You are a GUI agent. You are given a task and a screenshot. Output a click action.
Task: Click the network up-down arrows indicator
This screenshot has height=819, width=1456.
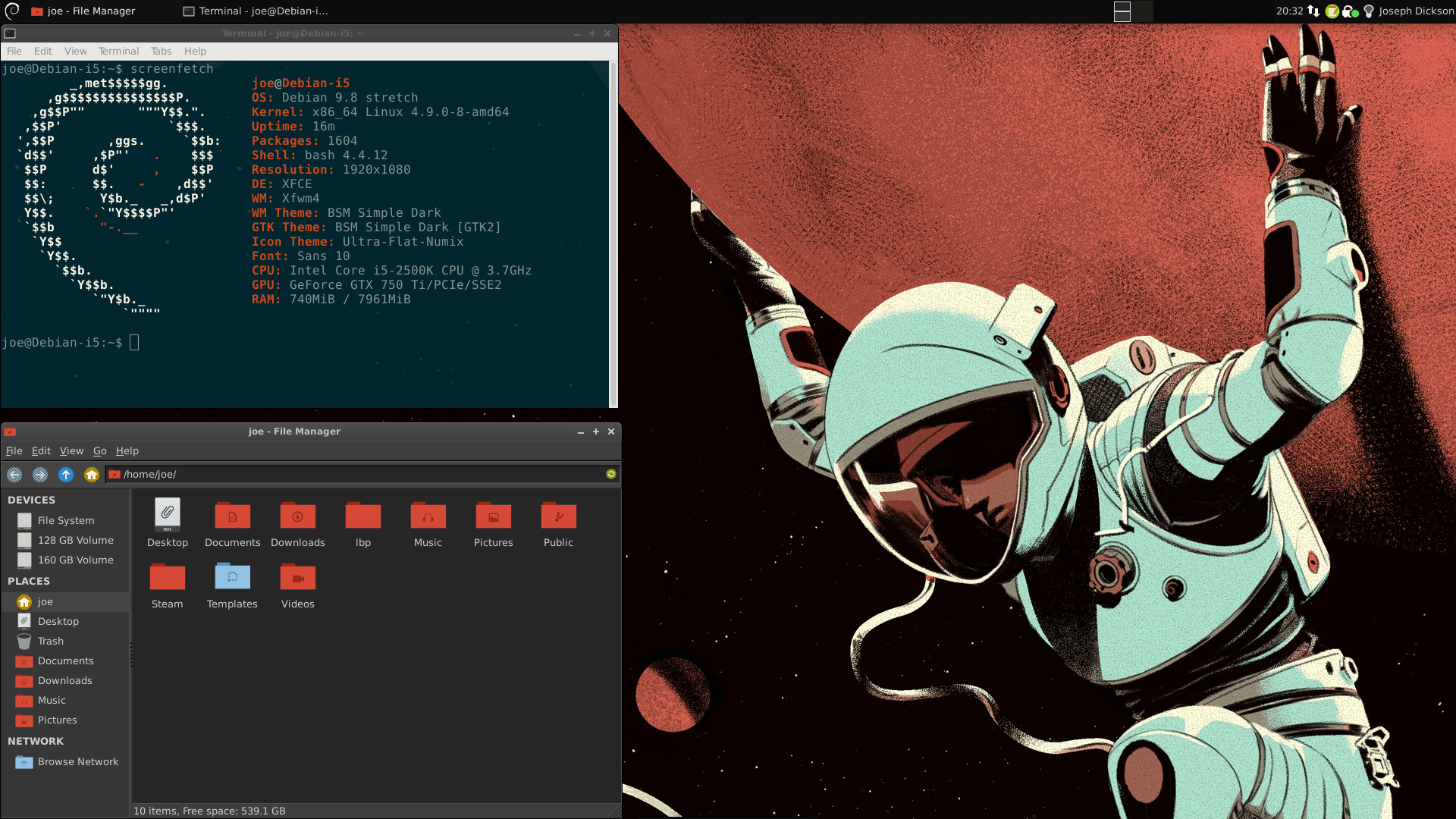point(1313,11)
